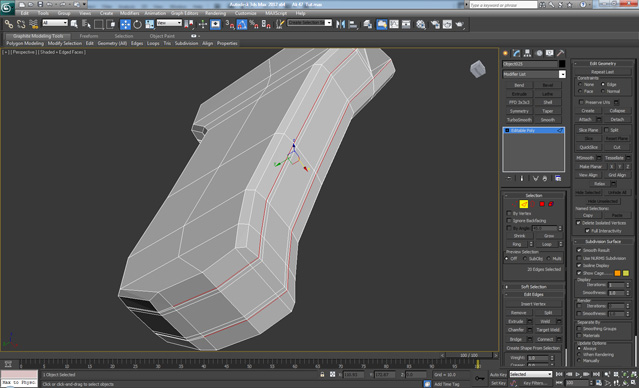Open the Customize menu
This screenshot has width=639, height=388.
[246, 13]
